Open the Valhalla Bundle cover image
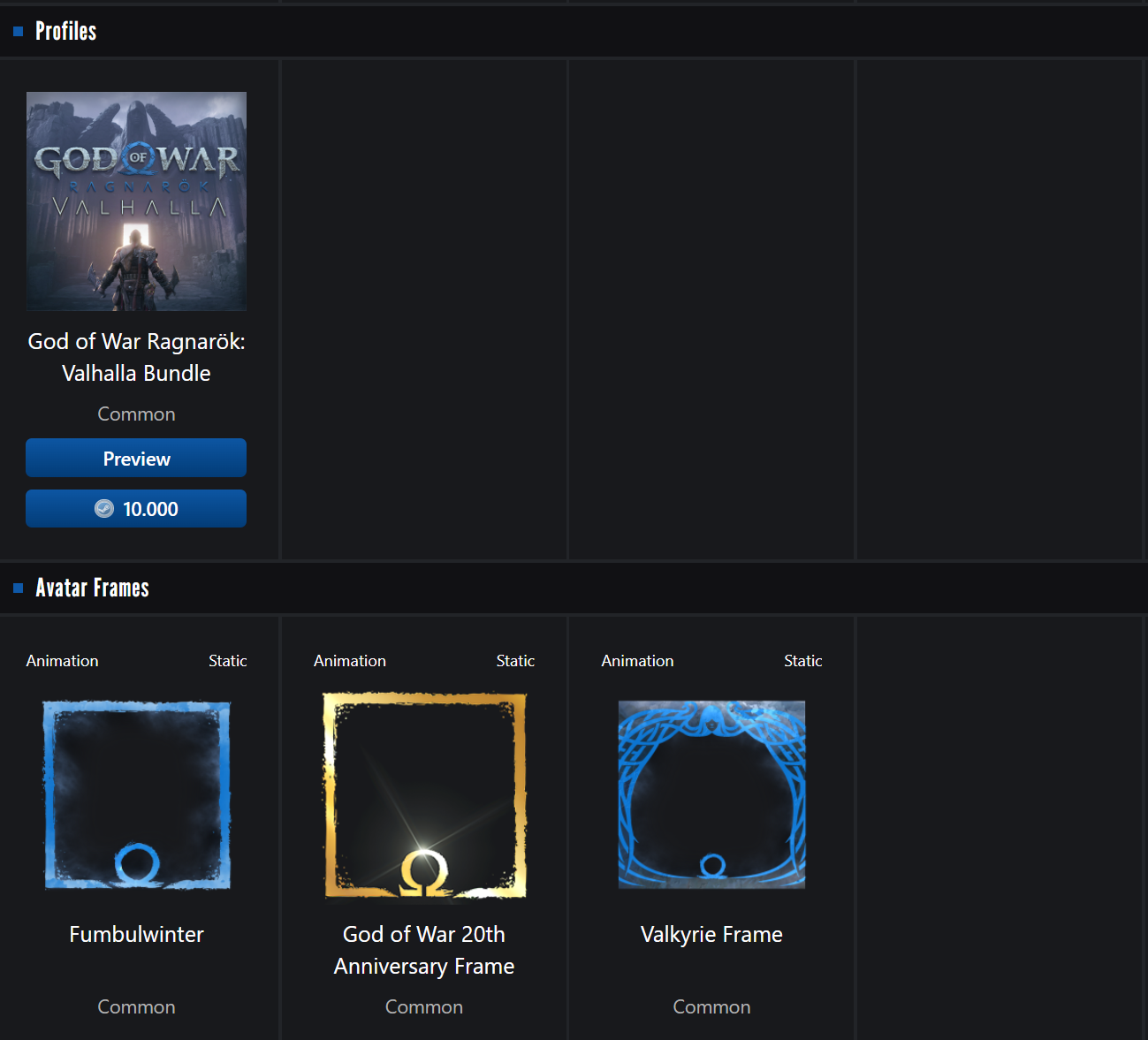1148x1040 pixels. [x=136, y=201]
